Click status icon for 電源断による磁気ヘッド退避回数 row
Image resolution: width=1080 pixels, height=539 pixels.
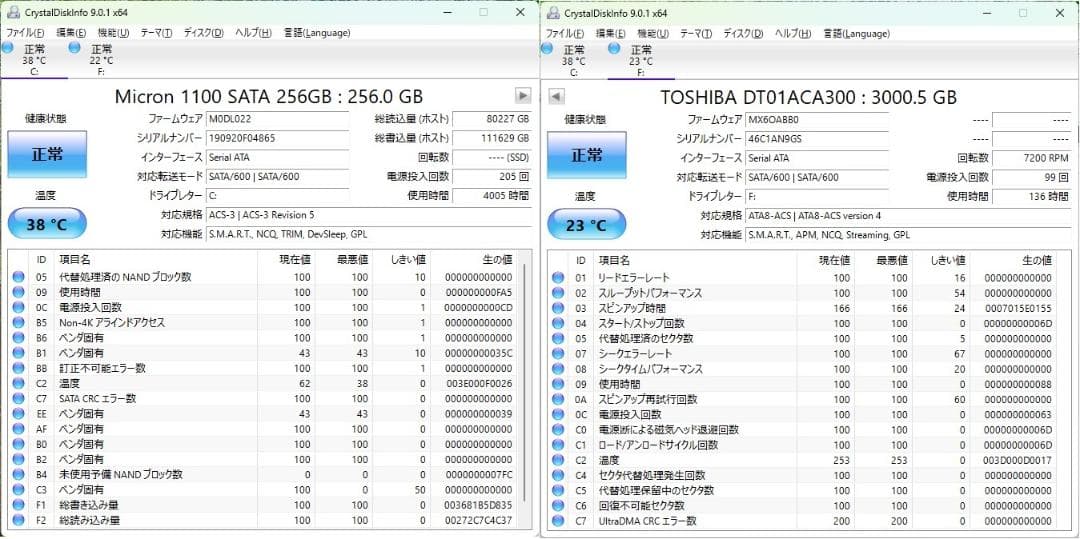point(558,430)
